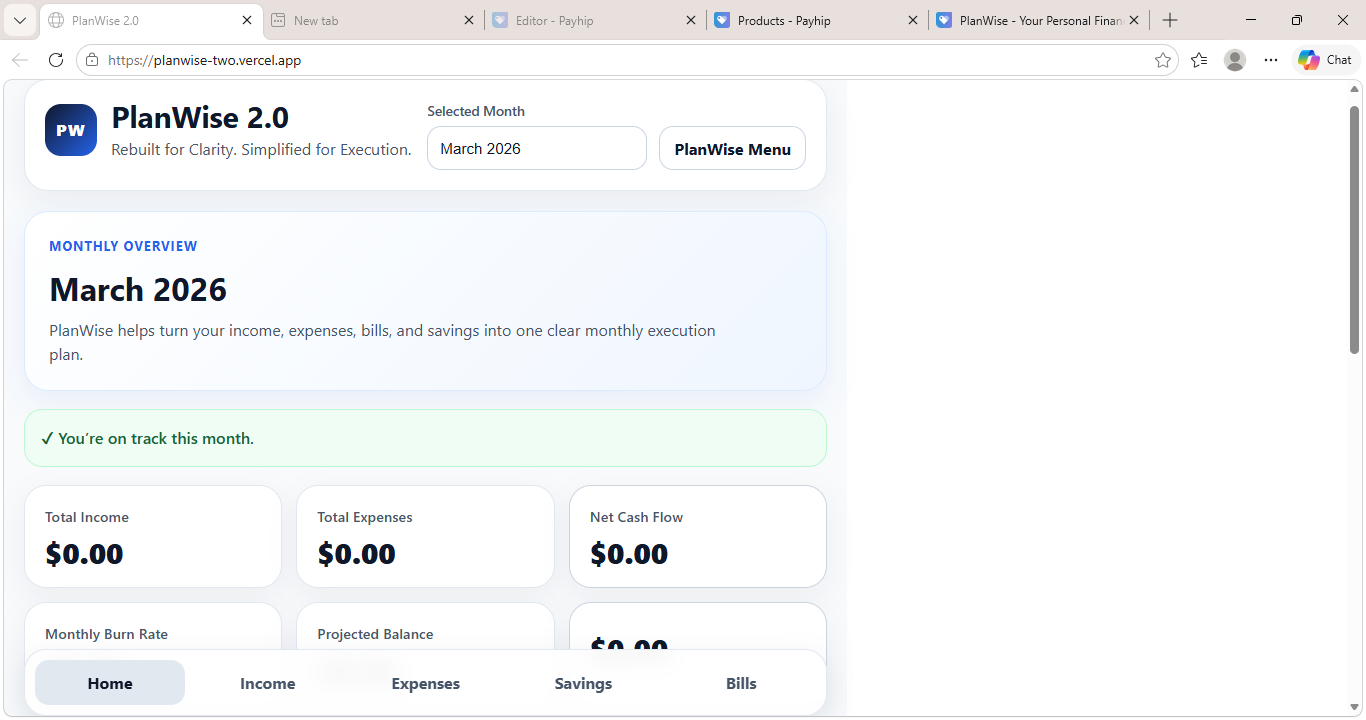
Task: Open the Bills tab
Action: pyautogui.click(x=741, y=684)
